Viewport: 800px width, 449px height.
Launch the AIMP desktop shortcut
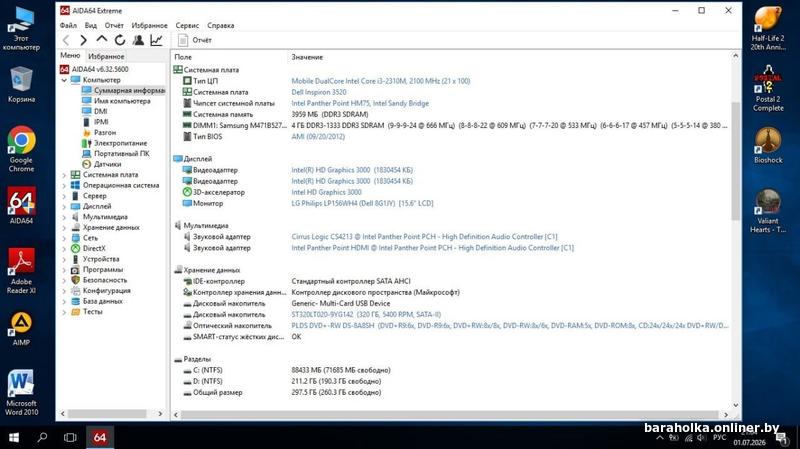tap(21, 329)
